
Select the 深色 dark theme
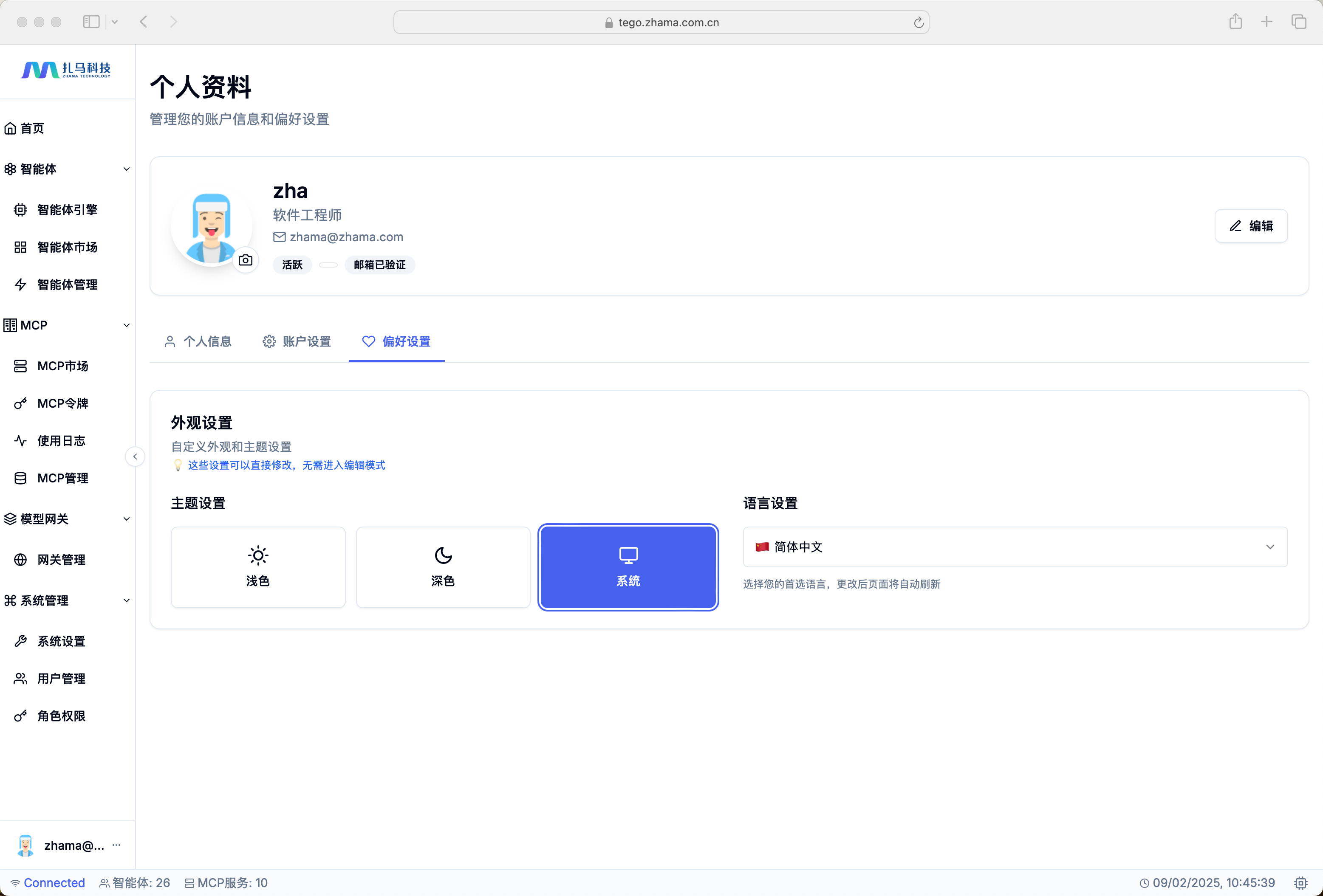pos(443,566)
